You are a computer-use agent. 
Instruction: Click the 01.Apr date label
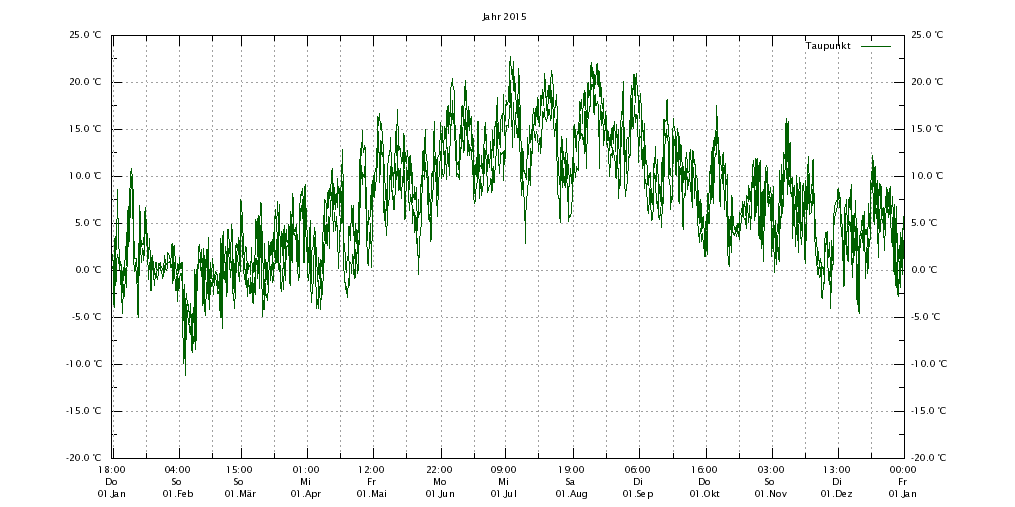point(306,494)
